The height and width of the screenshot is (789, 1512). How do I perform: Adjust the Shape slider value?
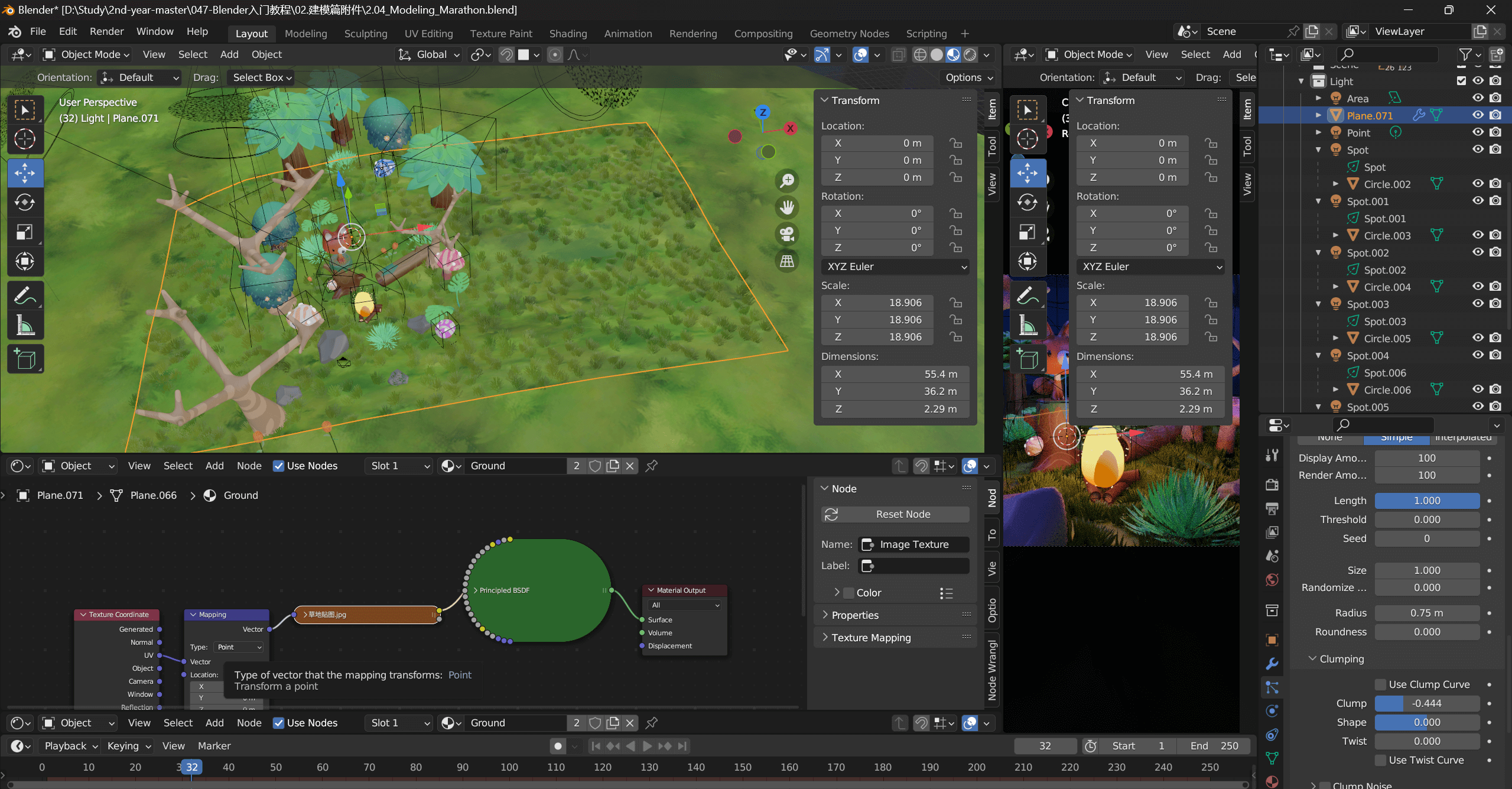1427,722
